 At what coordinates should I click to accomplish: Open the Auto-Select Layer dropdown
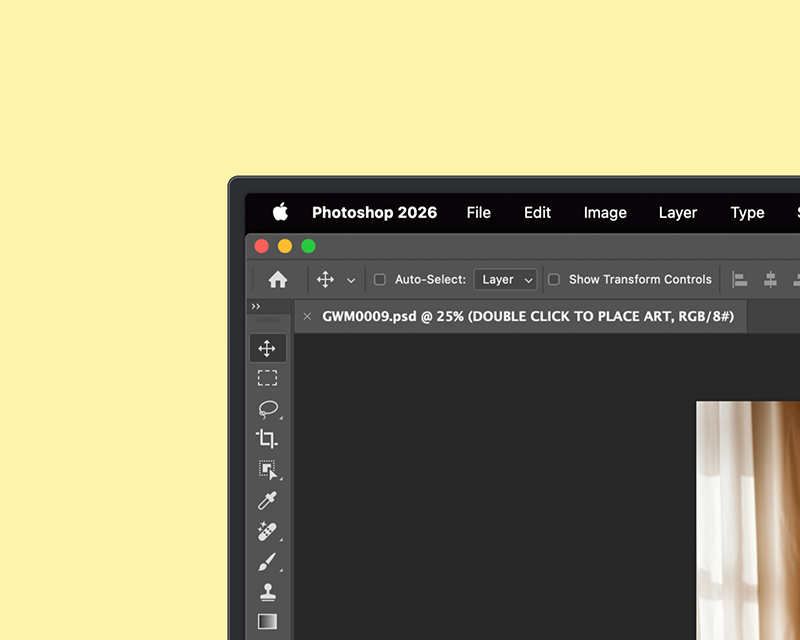[x=506, y=280]
